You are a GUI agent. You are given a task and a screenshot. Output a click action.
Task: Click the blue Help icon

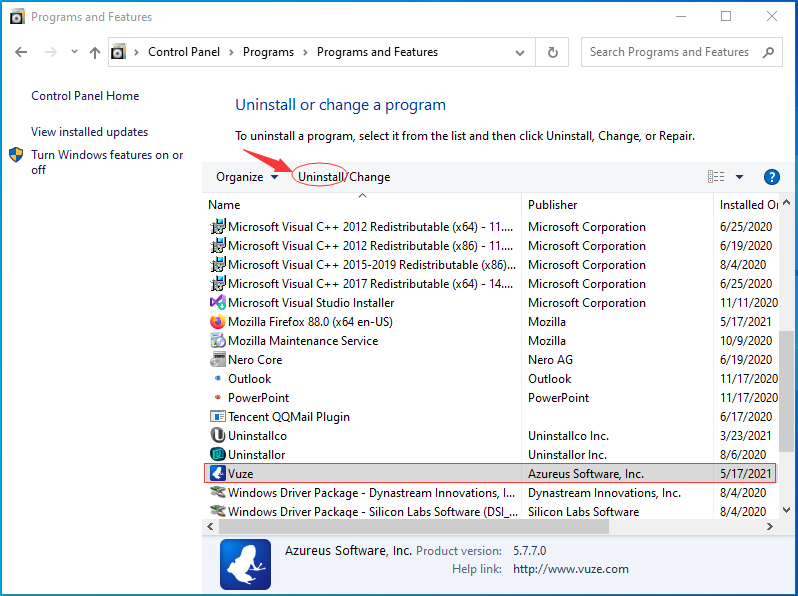(x=772, y=177)
